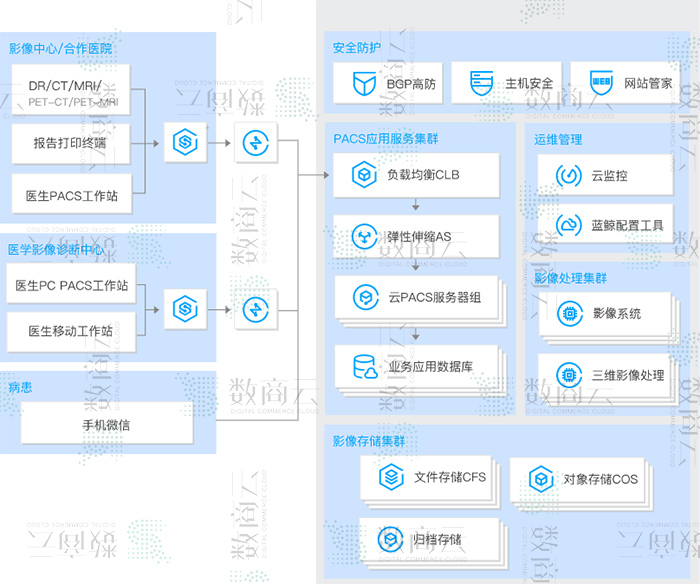Click the 蓝鲸配置工具 cloud icon
The image size is (700, 584).
(x=568, y=225)
